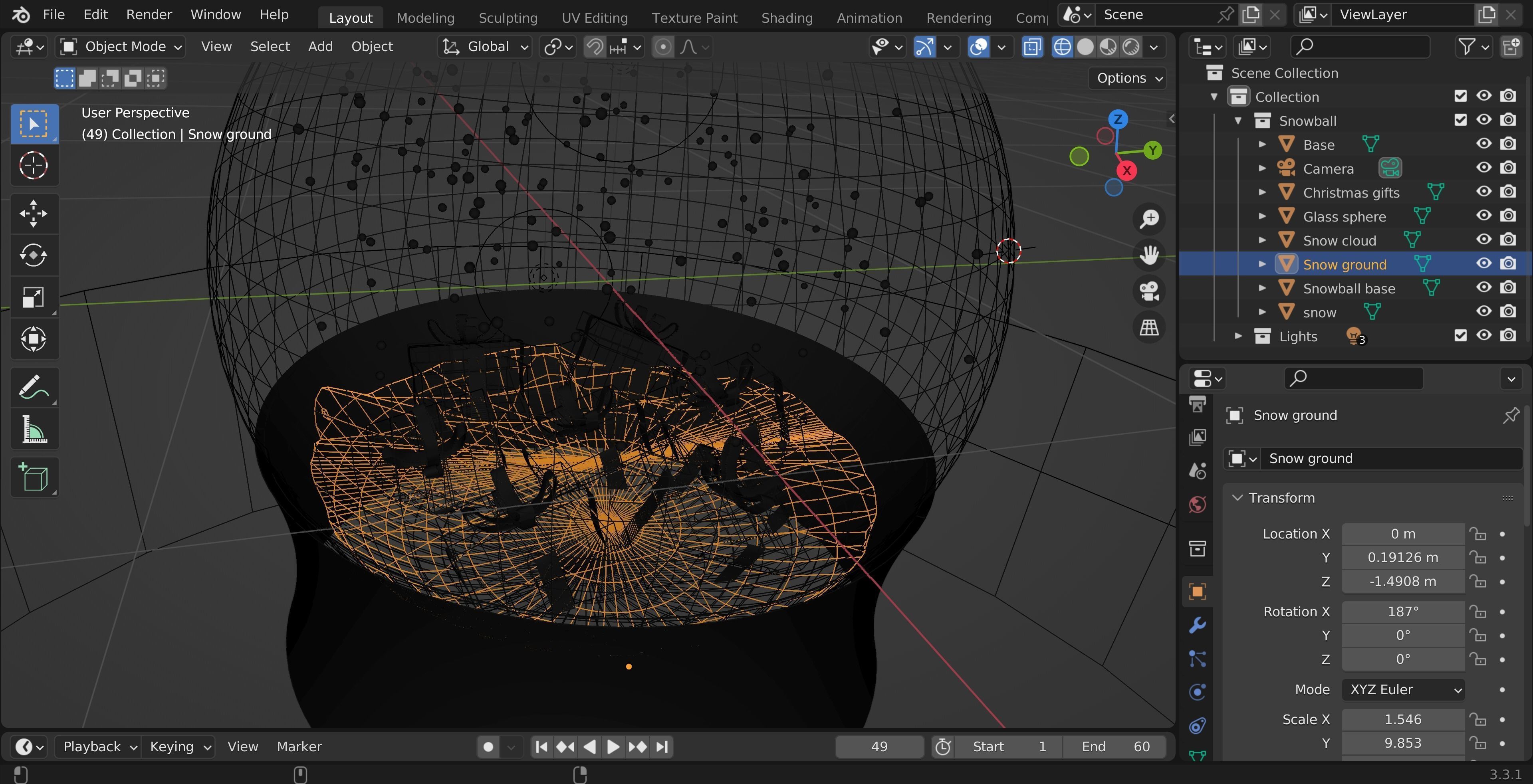Select the Scale tool

(x=34, y=297)
